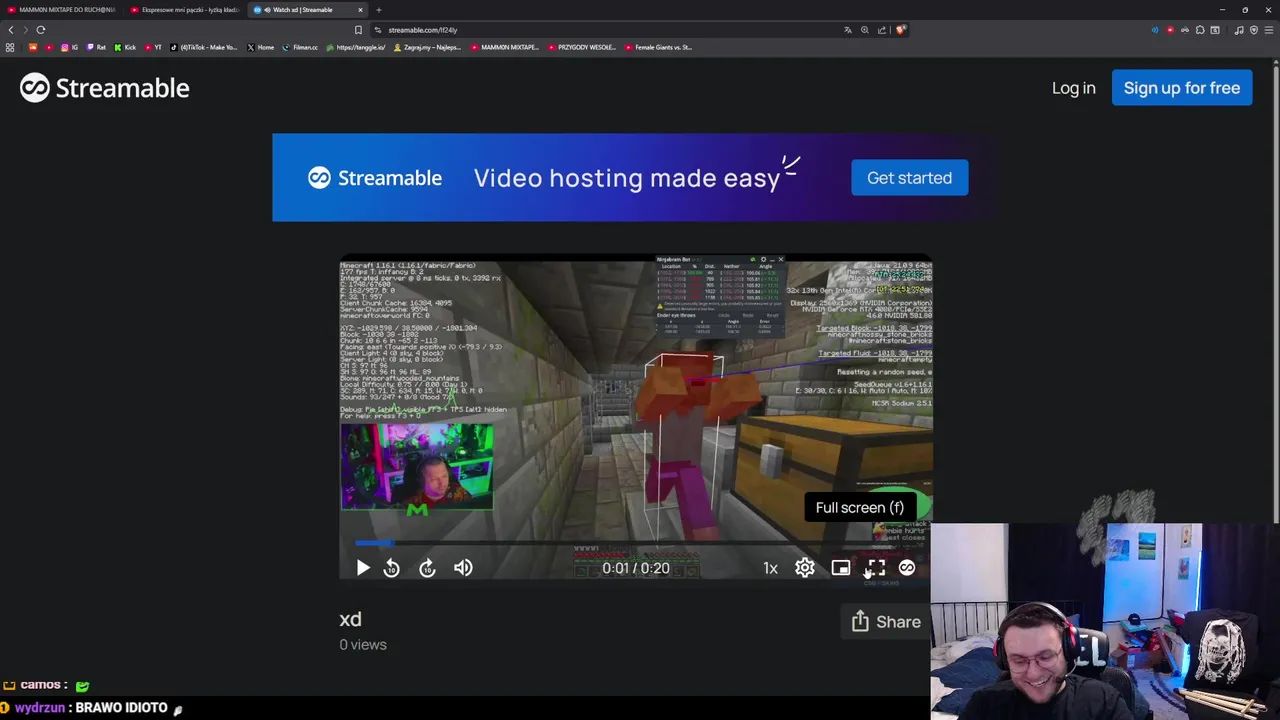1280x720 pixels.
Task: Open video settings gear
Action: 805,568
